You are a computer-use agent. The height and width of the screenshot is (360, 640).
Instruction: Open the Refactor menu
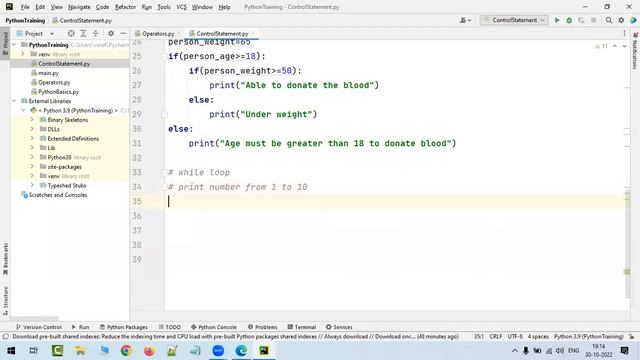pos(125,7)
